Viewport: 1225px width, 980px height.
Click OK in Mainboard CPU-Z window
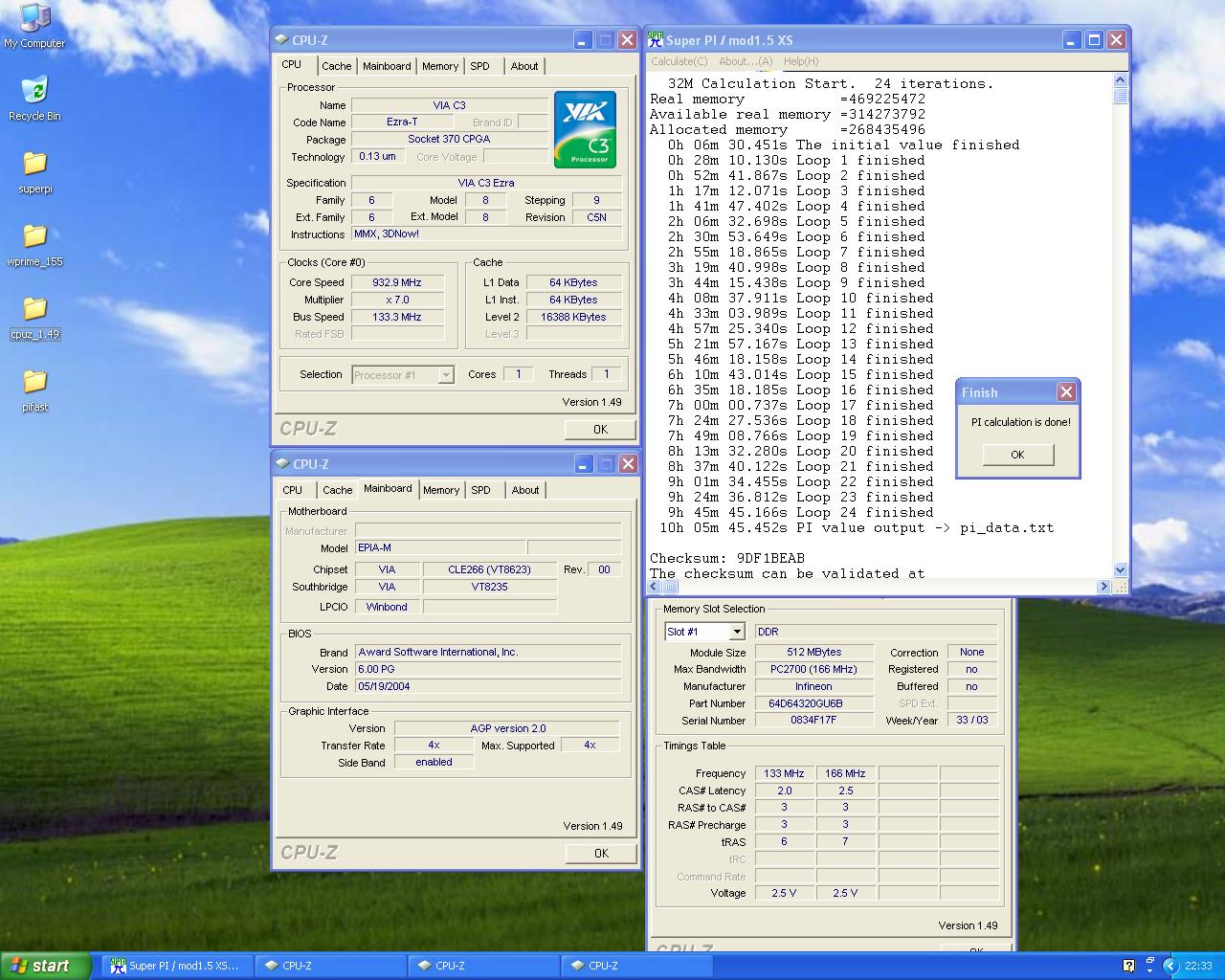coord(600,853)
